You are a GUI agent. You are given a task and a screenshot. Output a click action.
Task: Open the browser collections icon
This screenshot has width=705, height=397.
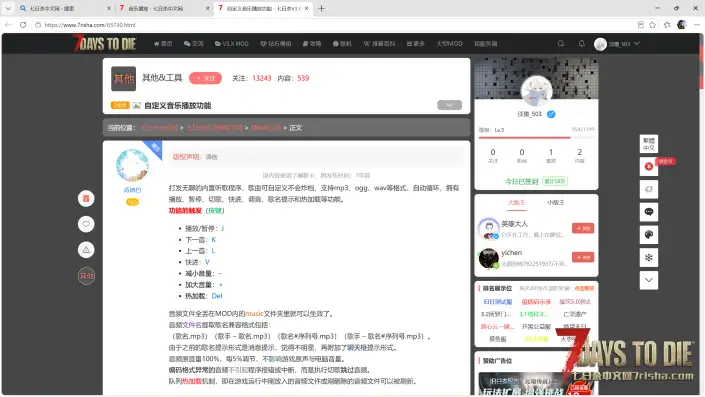point(667,25)
